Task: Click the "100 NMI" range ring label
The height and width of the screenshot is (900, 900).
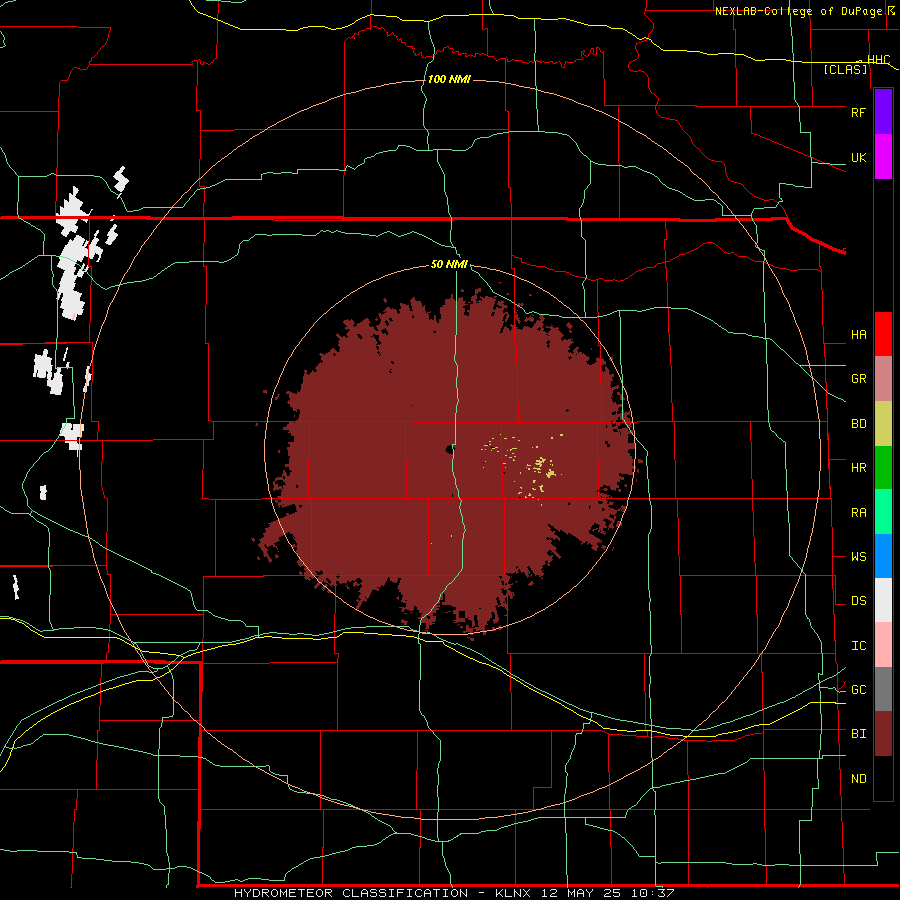Action: point(449,79)
